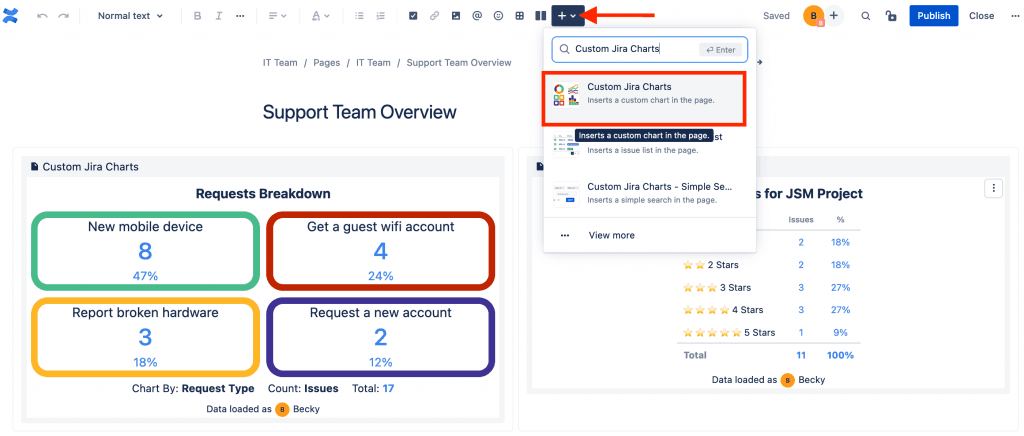Insert a table from toolbar

pos(519,16)
